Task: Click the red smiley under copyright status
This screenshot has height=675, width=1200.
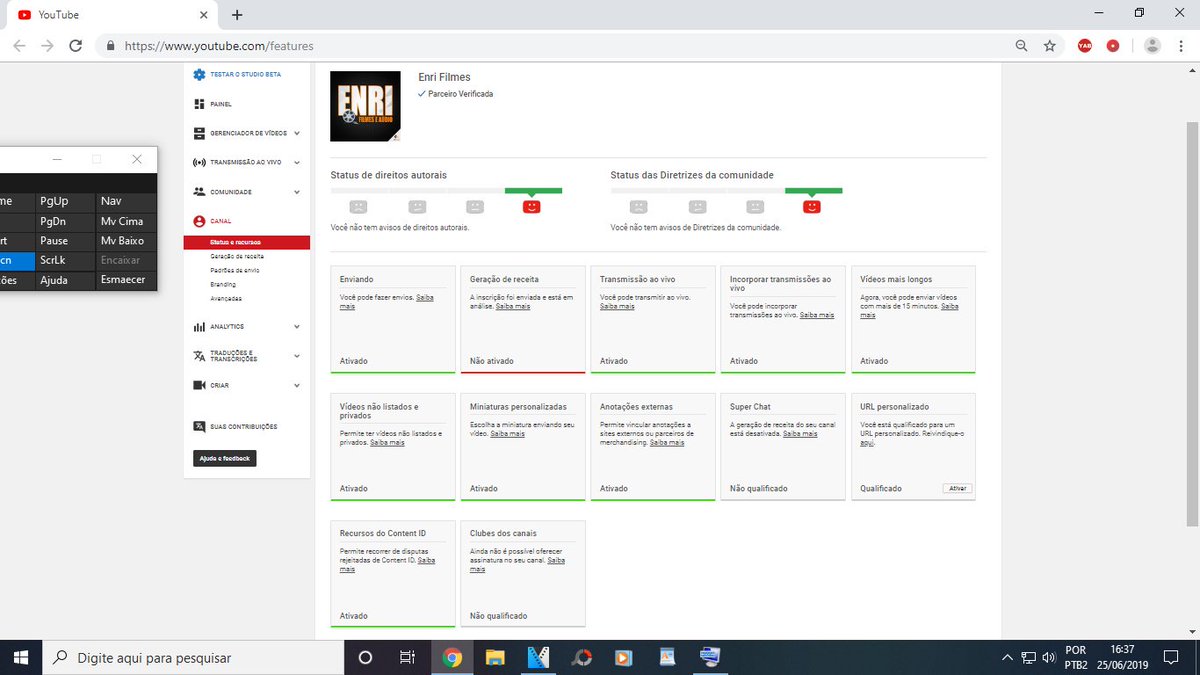Action: click(532, 206)
